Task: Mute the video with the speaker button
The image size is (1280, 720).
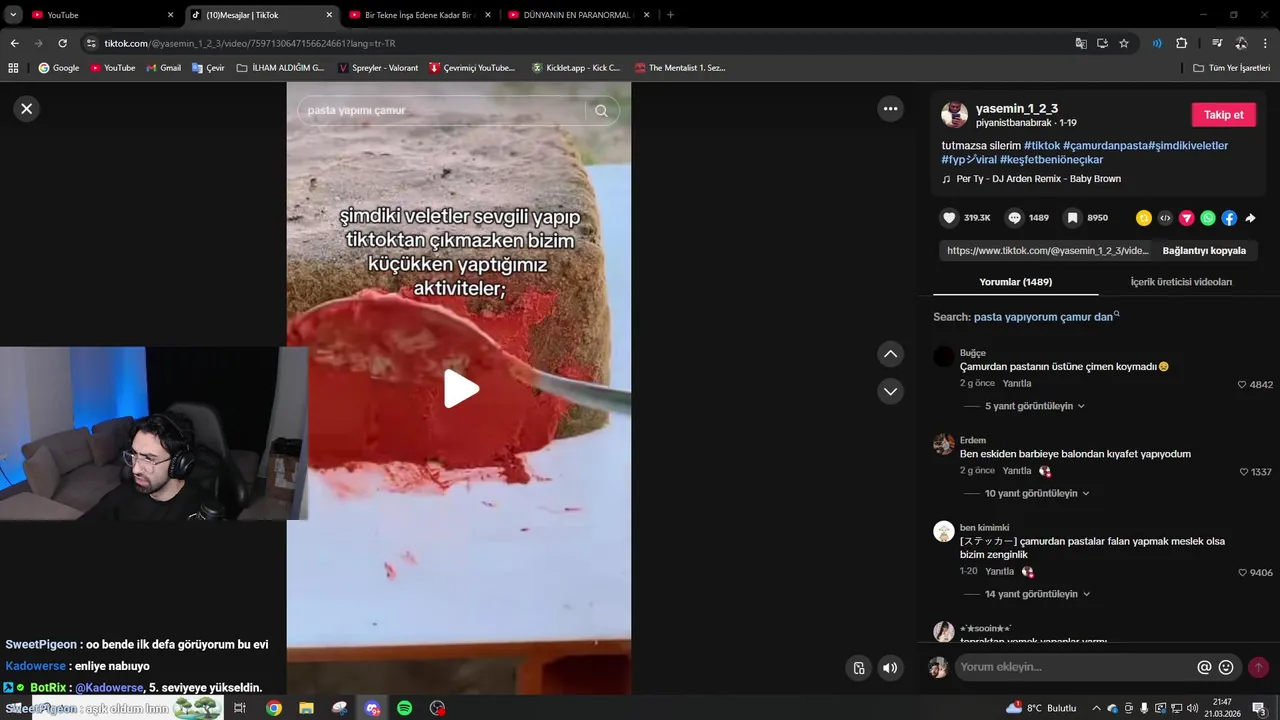Action: click(x=890, y=668)
